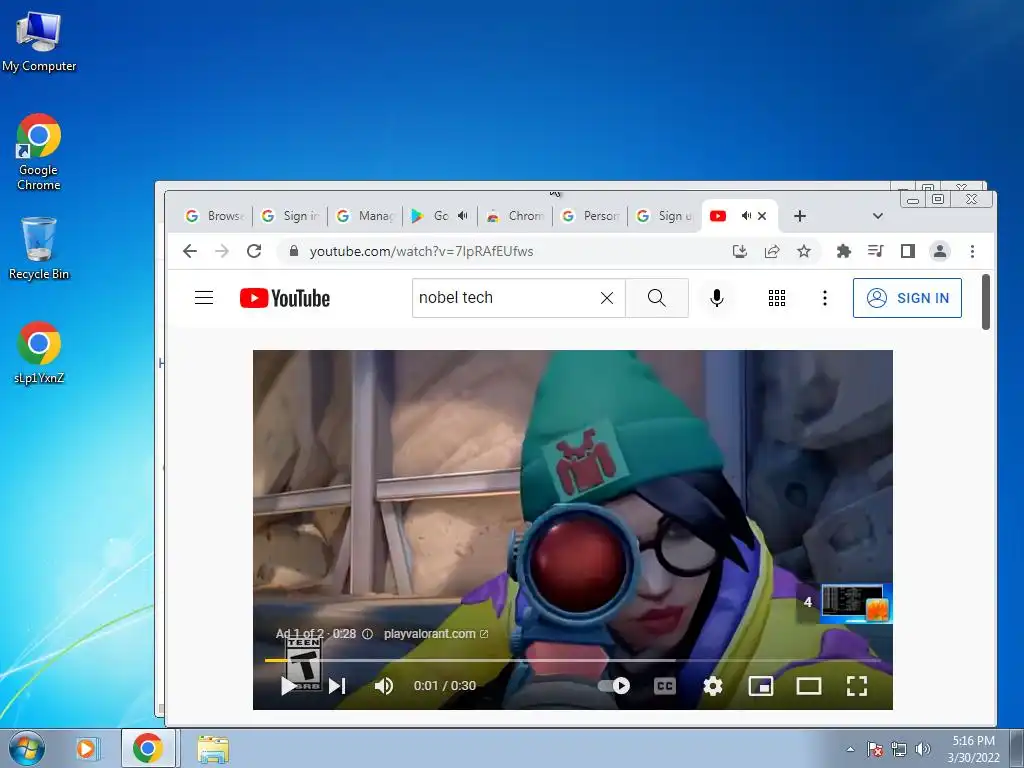Toggle the autoplay switch
The width and height of the screenshot is (1024, 768).
click(x=614, y=686)
